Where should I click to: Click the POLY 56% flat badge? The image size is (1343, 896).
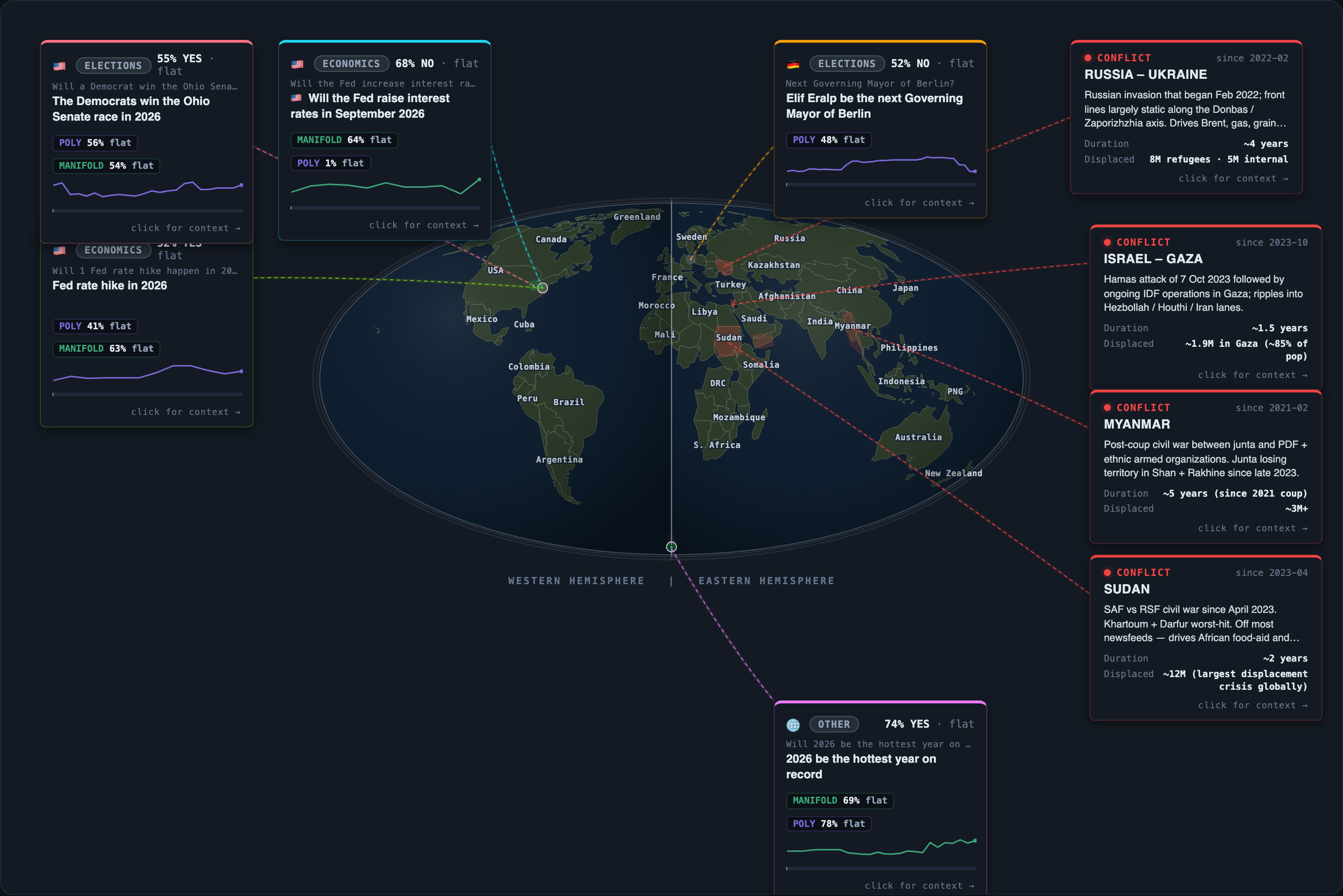pyautogui.click(x=95, y=143)
